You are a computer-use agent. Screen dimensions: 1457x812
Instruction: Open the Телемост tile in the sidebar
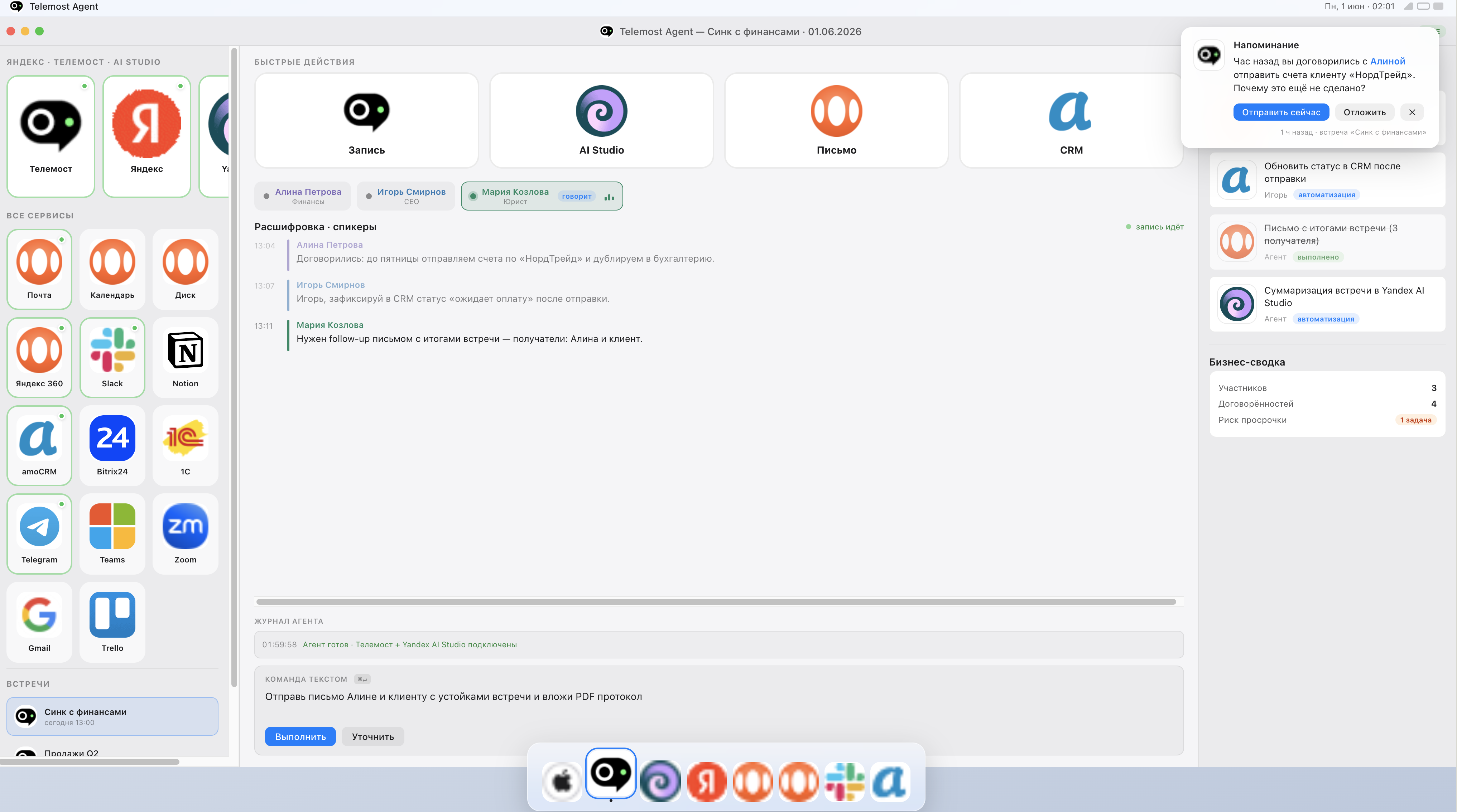pos(51,136)
